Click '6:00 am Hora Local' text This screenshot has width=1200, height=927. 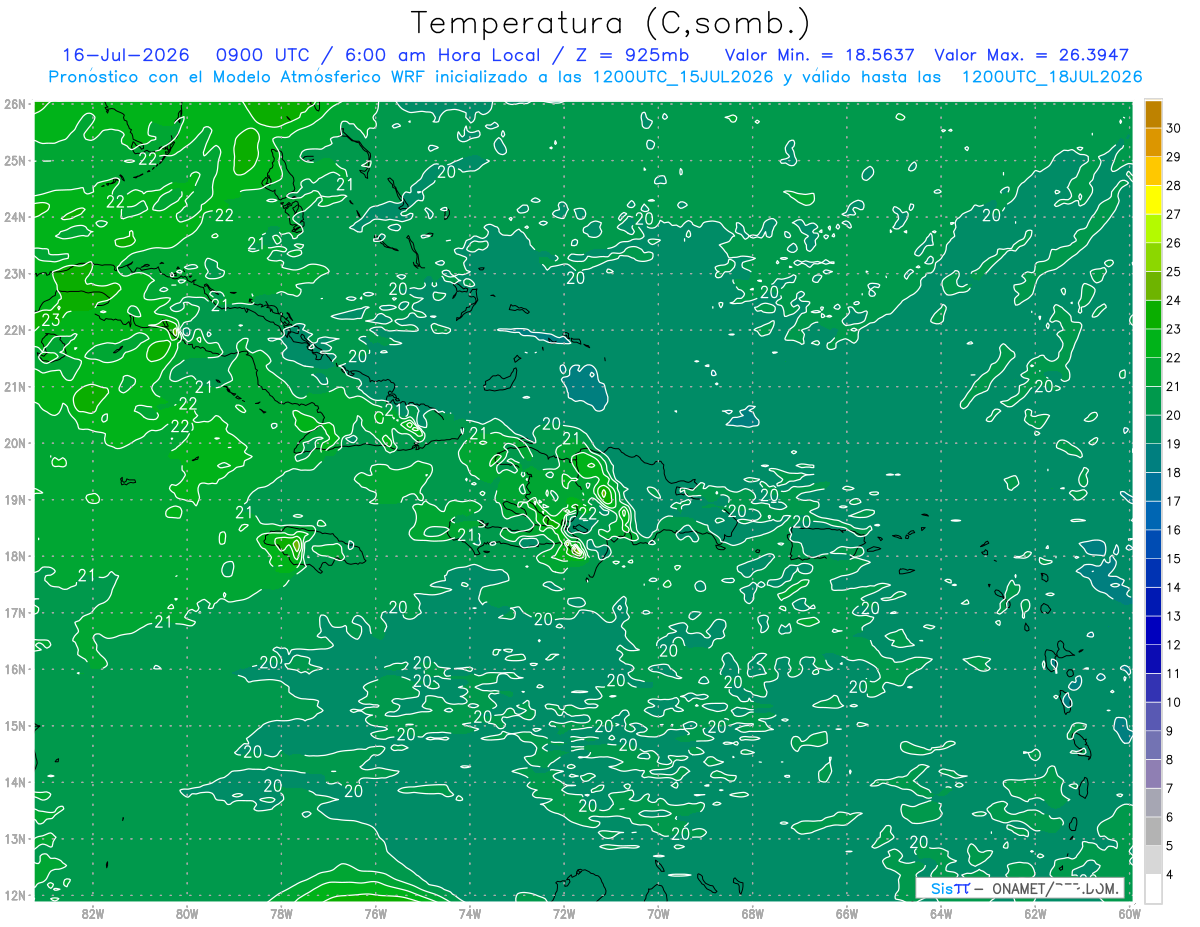[x=442, y=55]
